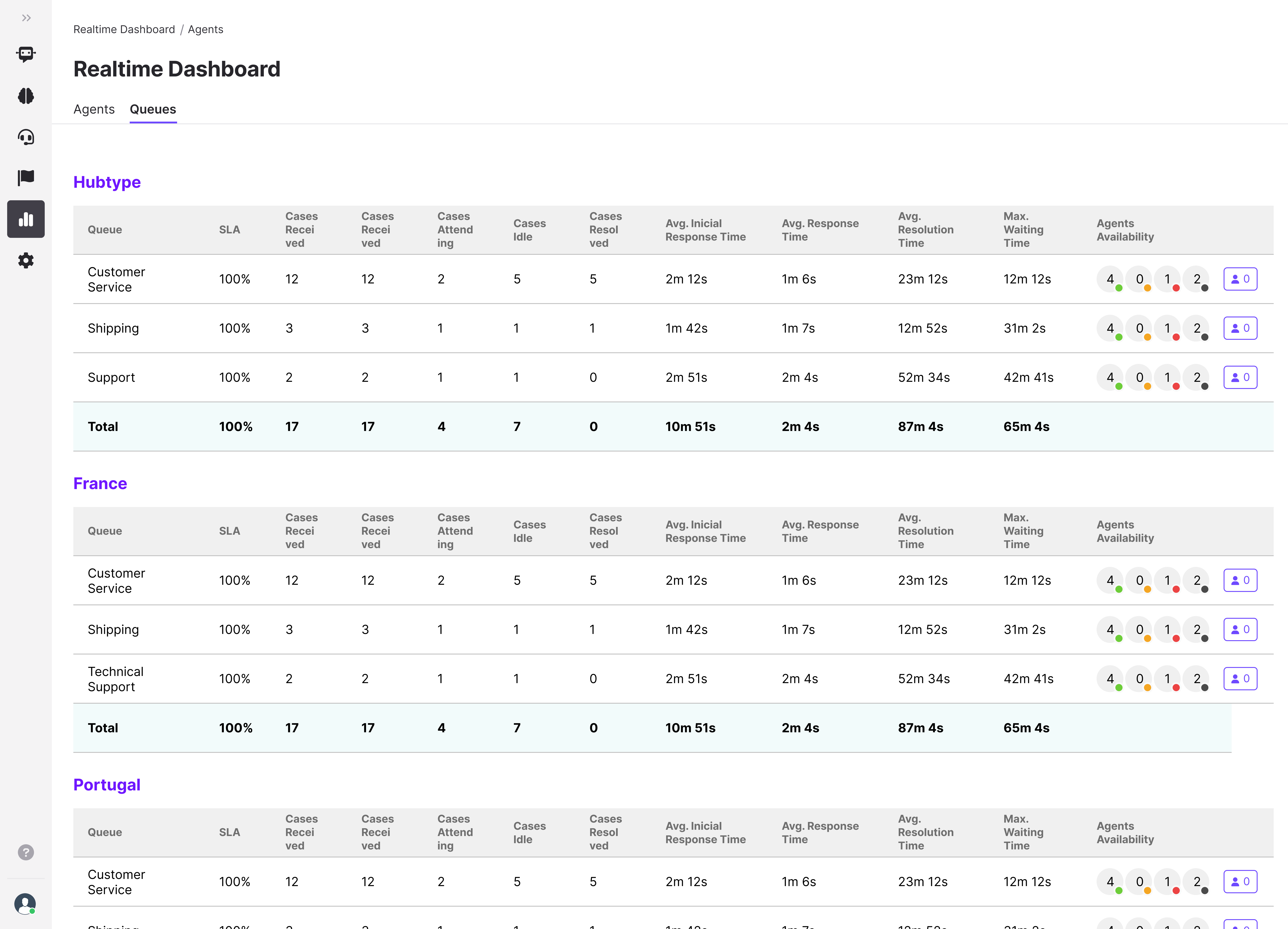
Task: Open the user profile avatar
Action: (x=25, y=904)
